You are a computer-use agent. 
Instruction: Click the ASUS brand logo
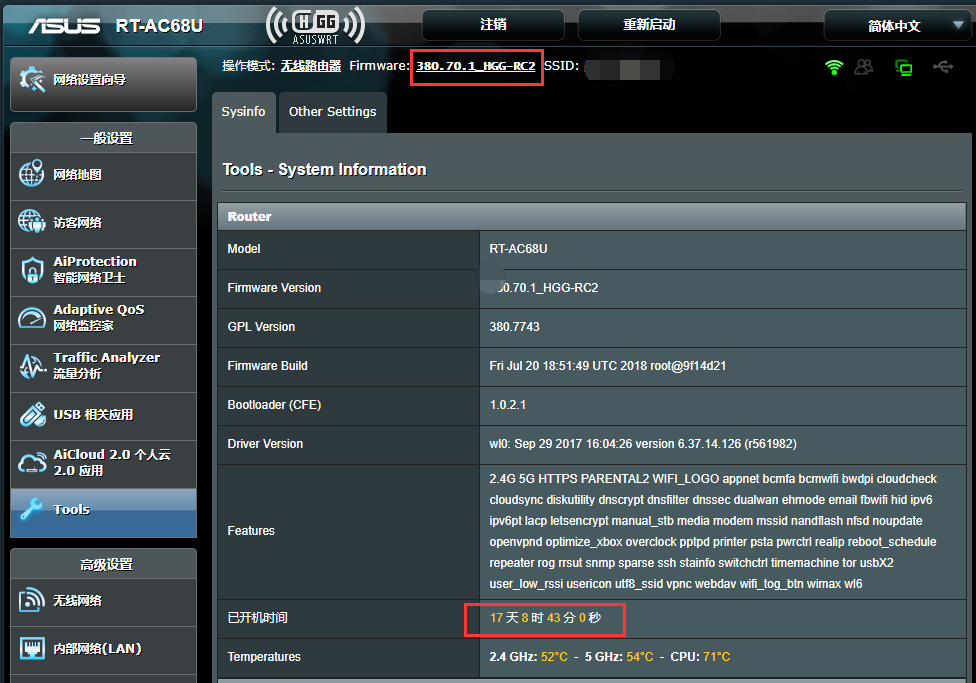[64, 26]
